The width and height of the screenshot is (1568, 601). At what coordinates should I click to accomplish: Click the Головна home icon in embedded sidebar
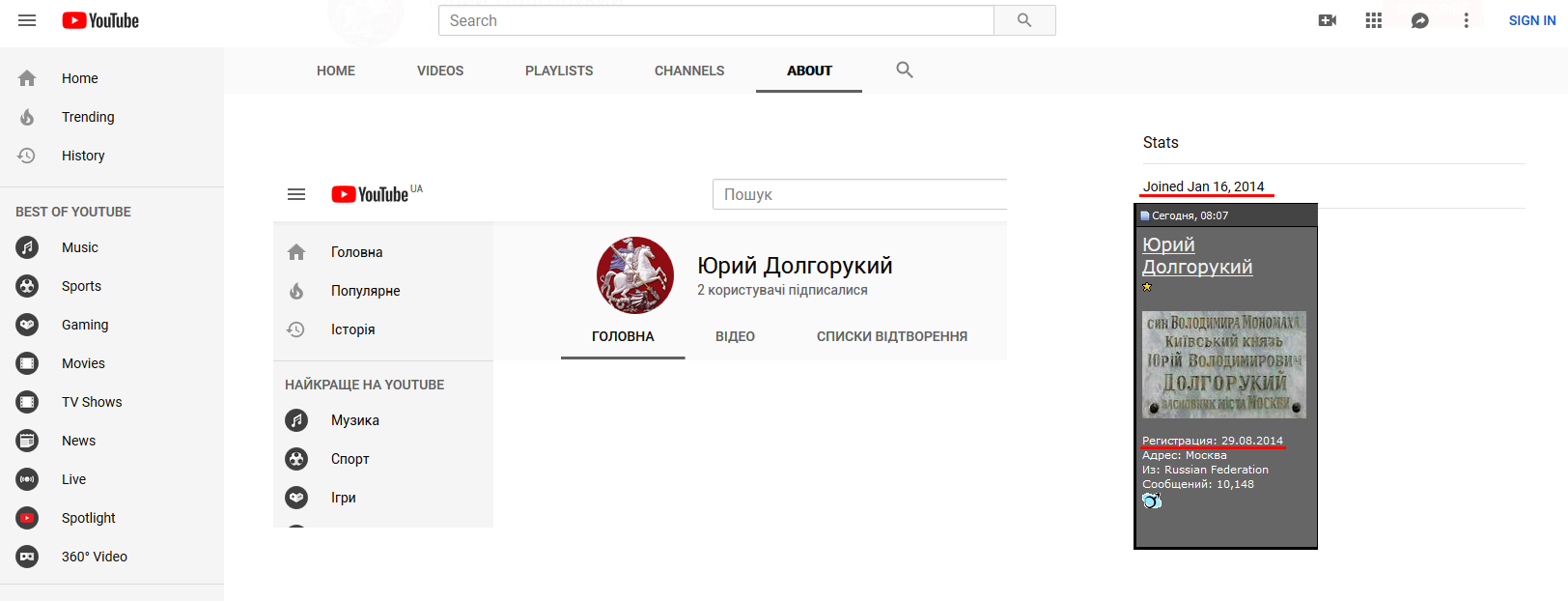tap(296, 252)
